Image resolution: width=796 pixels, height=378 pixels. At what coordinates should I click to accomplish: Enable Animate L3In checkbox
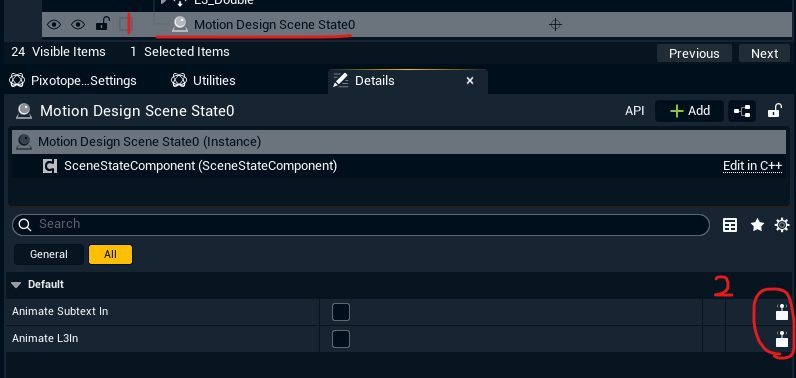(x=341, y=339)
